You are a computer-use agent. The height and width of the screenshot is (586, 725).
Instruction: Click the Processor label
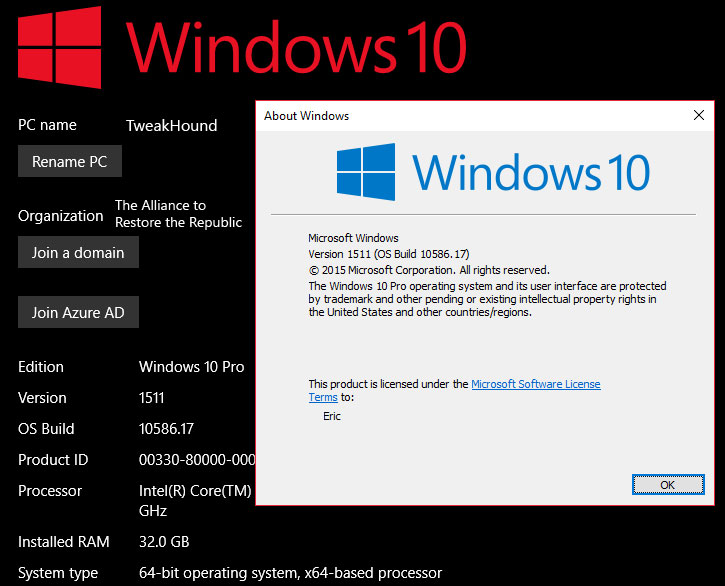point(50,491)
